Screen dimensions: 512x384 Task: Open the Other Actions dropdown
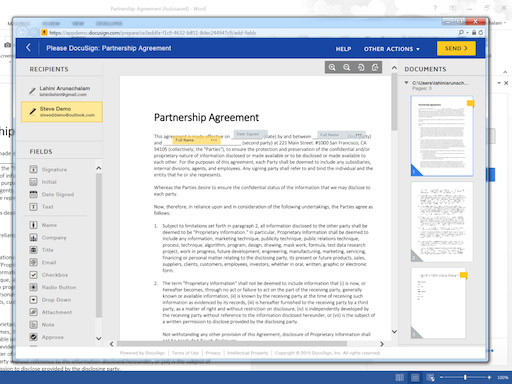click(x=392, y=49)
